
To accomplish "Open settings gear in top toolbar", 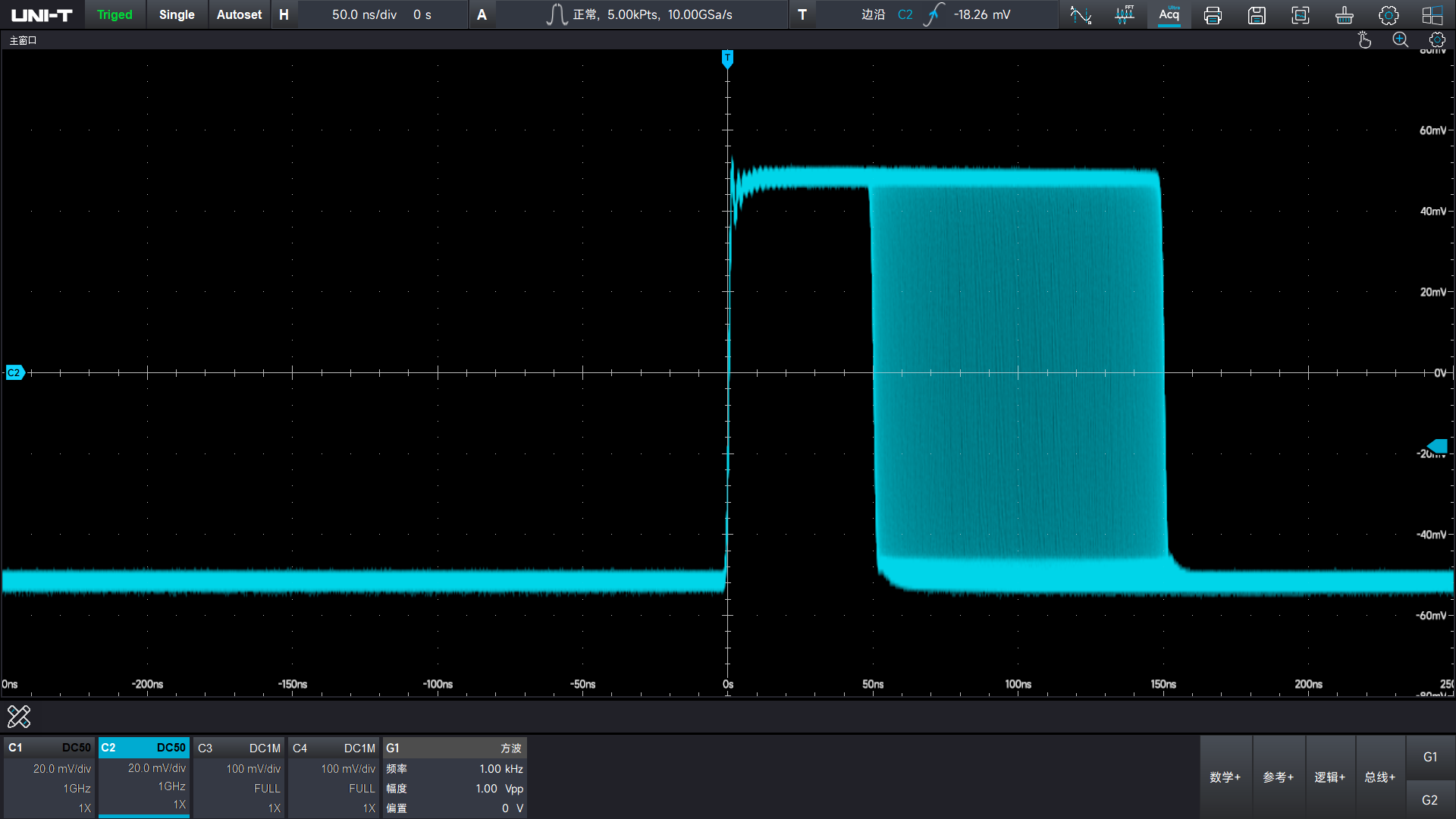I will pos(1389,15).
